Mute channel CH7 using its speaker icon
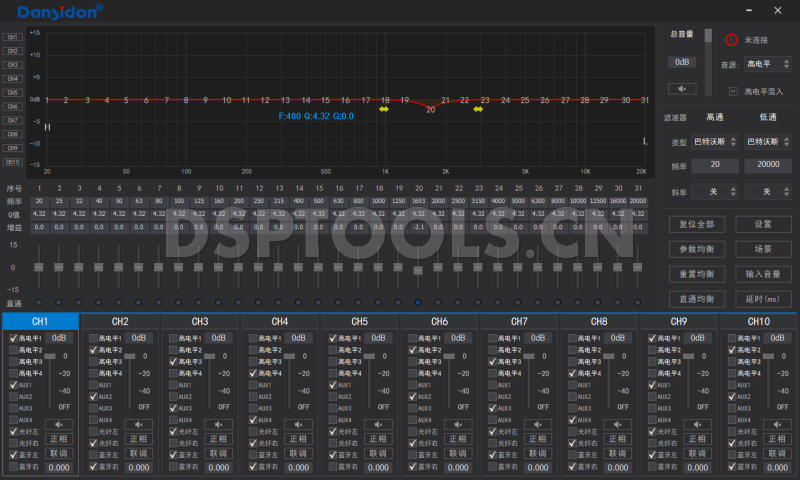 point(540,423)
